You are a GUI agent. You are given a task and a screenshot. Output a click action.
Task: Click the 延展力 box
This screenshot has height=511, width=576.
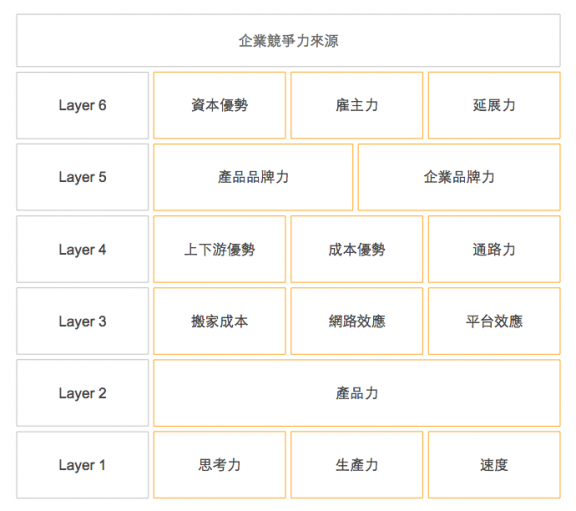(x=494, y=105)
